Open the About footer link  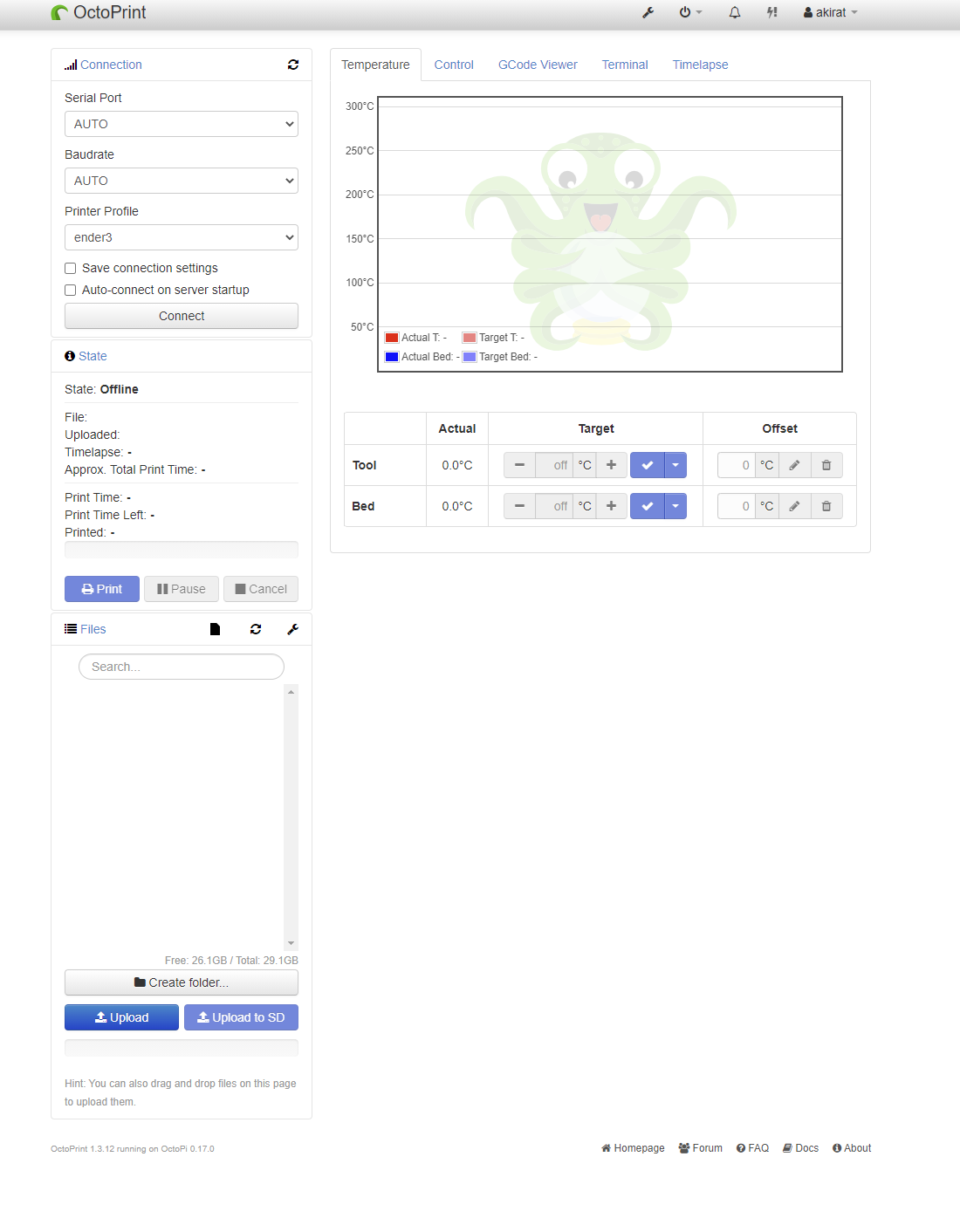coord(852,1148)
